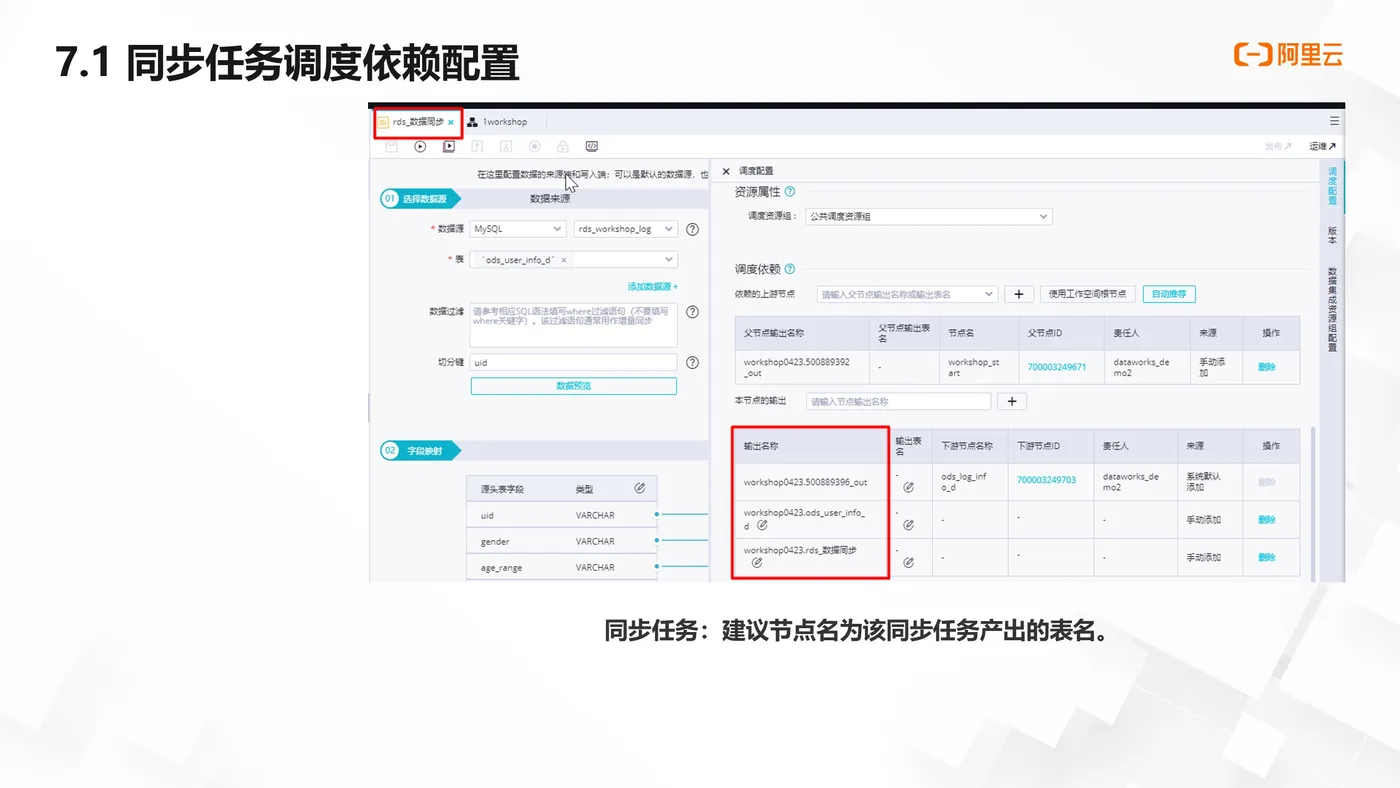Screen dimensions: 1400x788
Task: Click the 数据过滤 where-clause text area
Action: tap(573, 326)
